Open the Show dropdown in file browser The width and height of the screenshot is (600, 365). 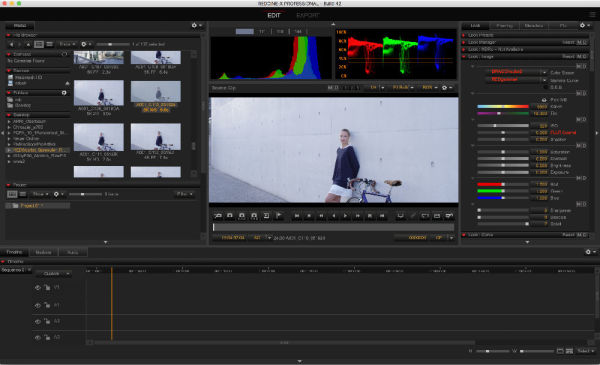[x=67, y=44]
